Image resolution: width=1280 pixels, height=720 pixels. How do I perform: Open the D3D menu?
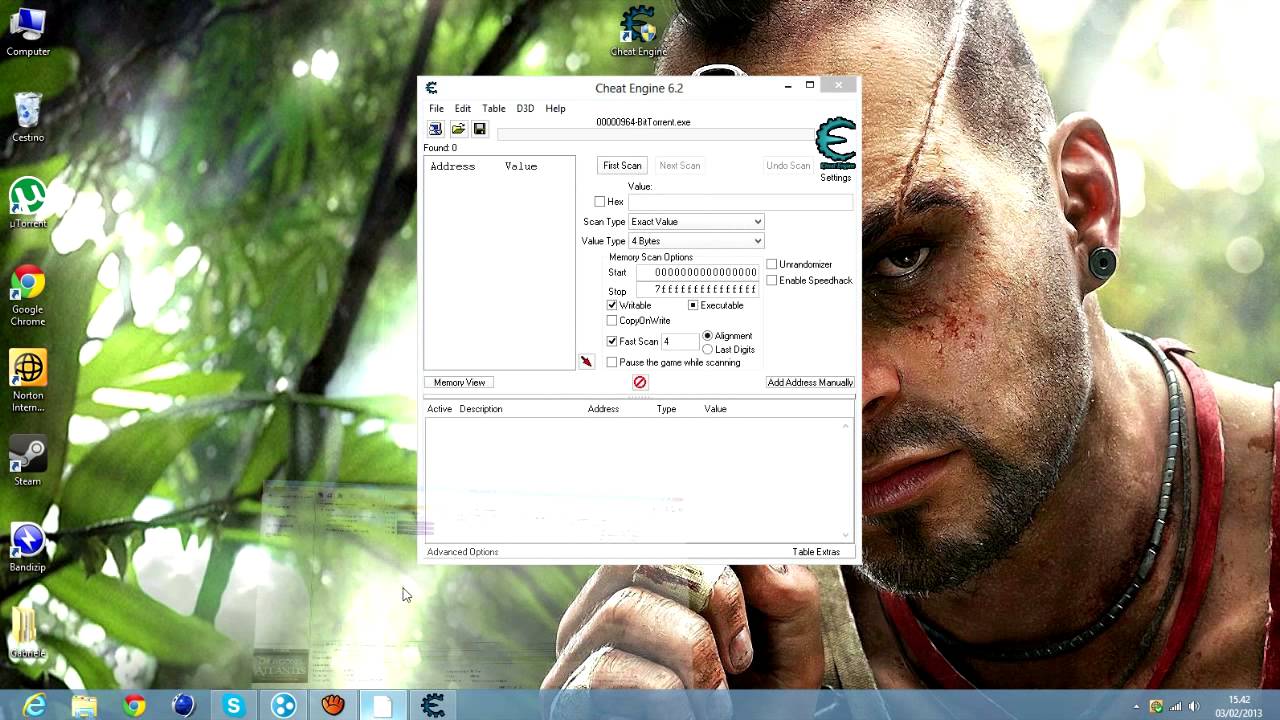525,108
